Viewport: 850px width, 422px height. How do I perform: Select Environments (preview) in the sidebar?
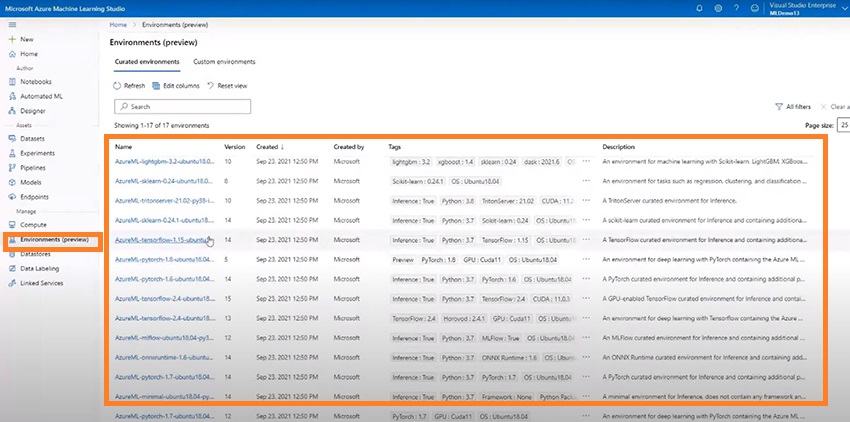click(48, 239)
